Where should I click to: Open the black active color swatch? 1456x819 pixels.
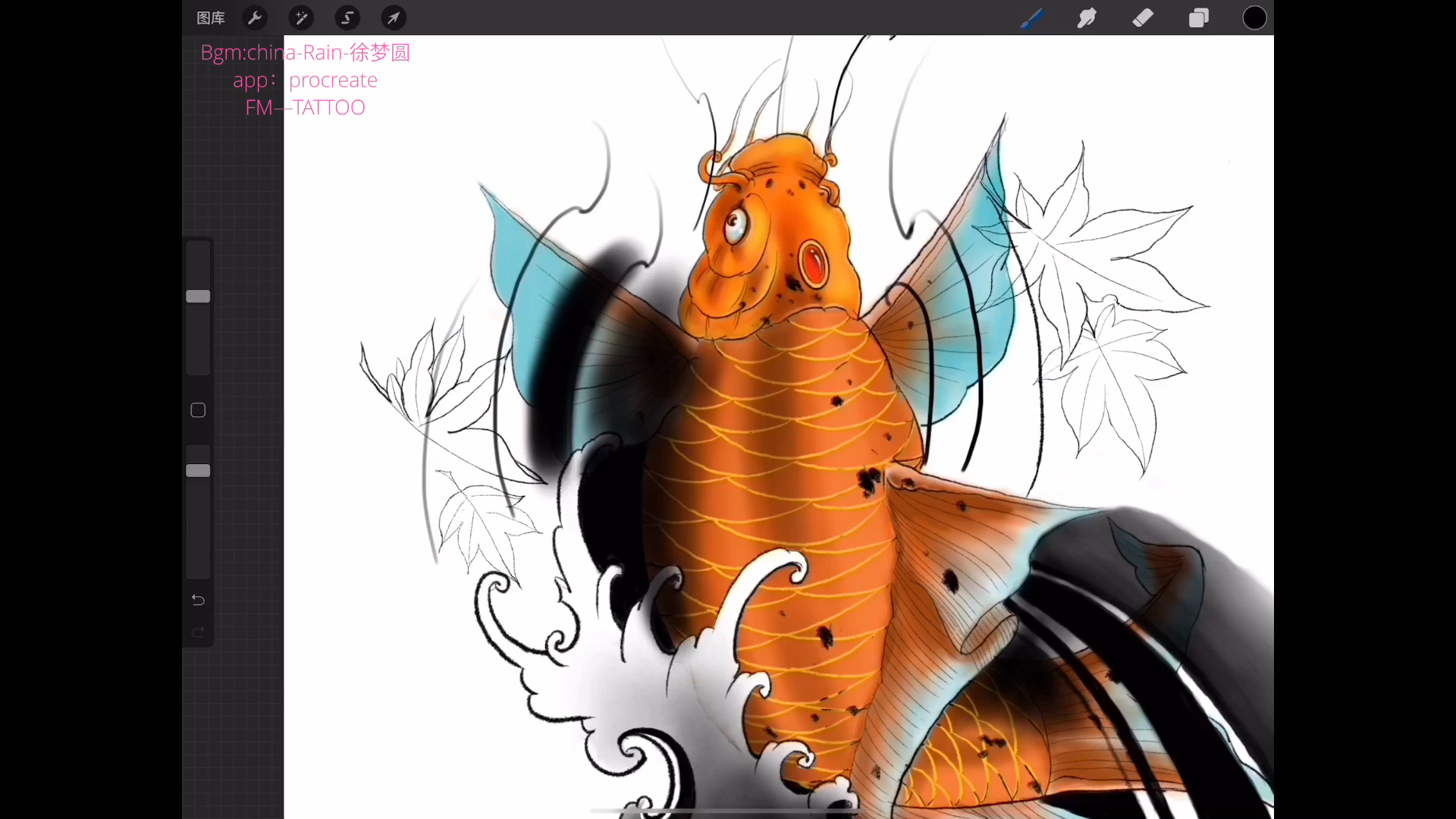coord(1254,18)
